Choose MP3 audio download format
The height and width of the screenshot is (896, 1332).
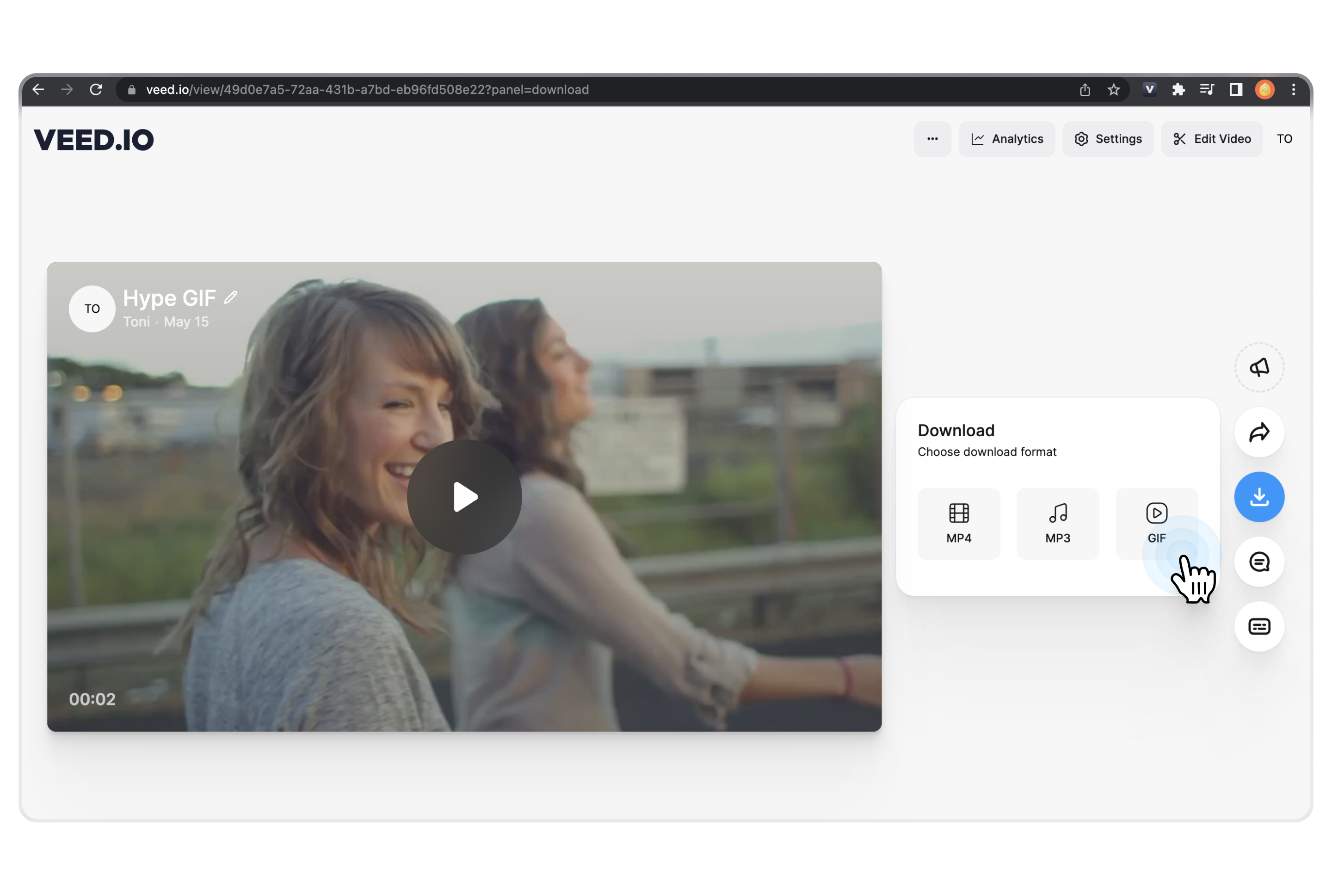pos(1057,523)
